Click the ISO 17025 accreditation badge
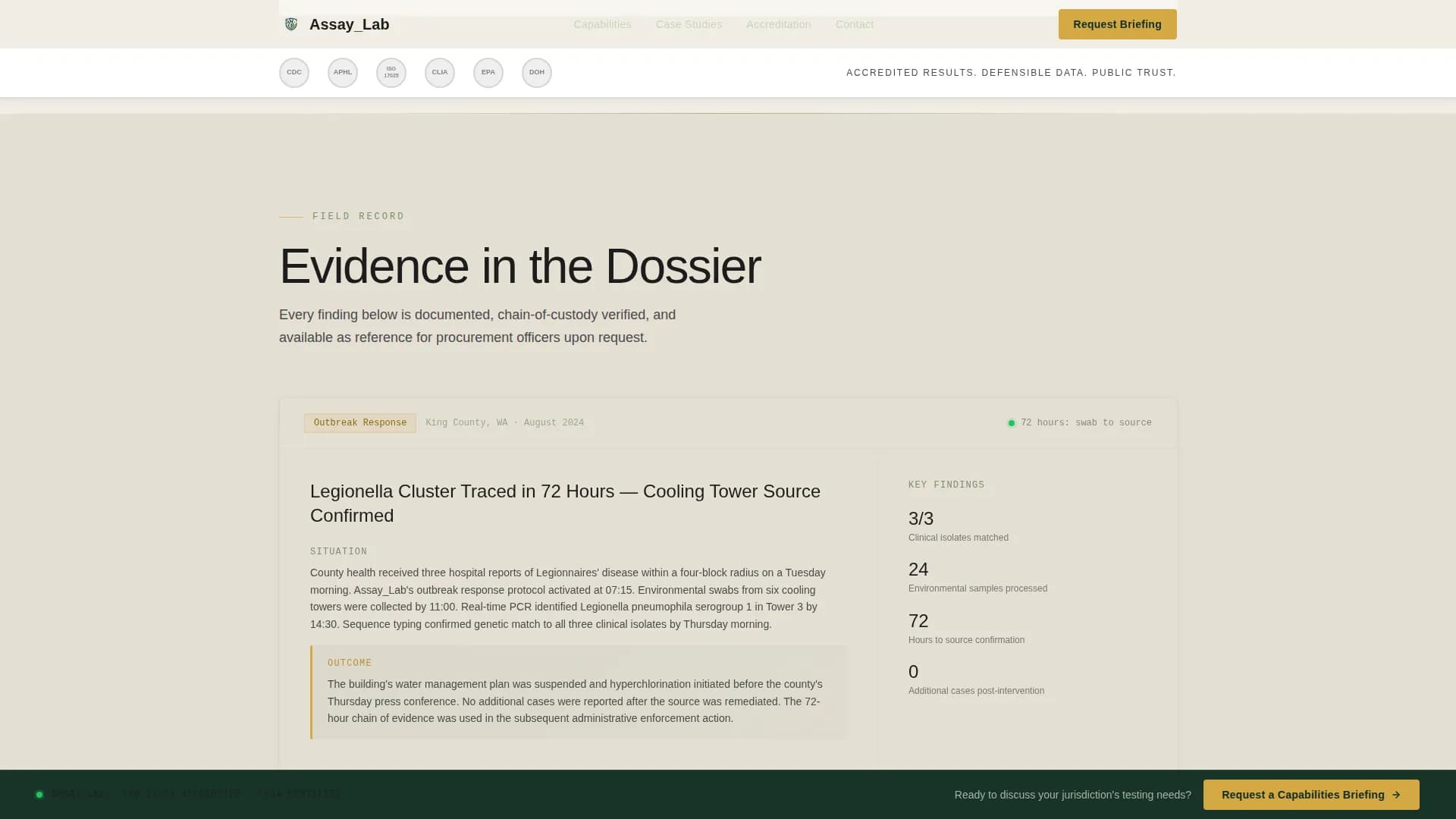The width and height of the screenshot is (1456, 819). point(391,73)
